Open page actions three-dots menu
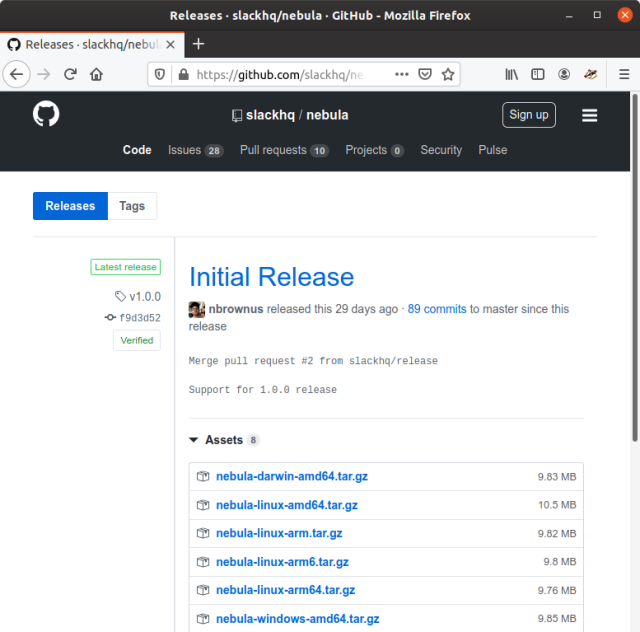The width and height of the screenshot is (640, 632). (x=402, y=74)
